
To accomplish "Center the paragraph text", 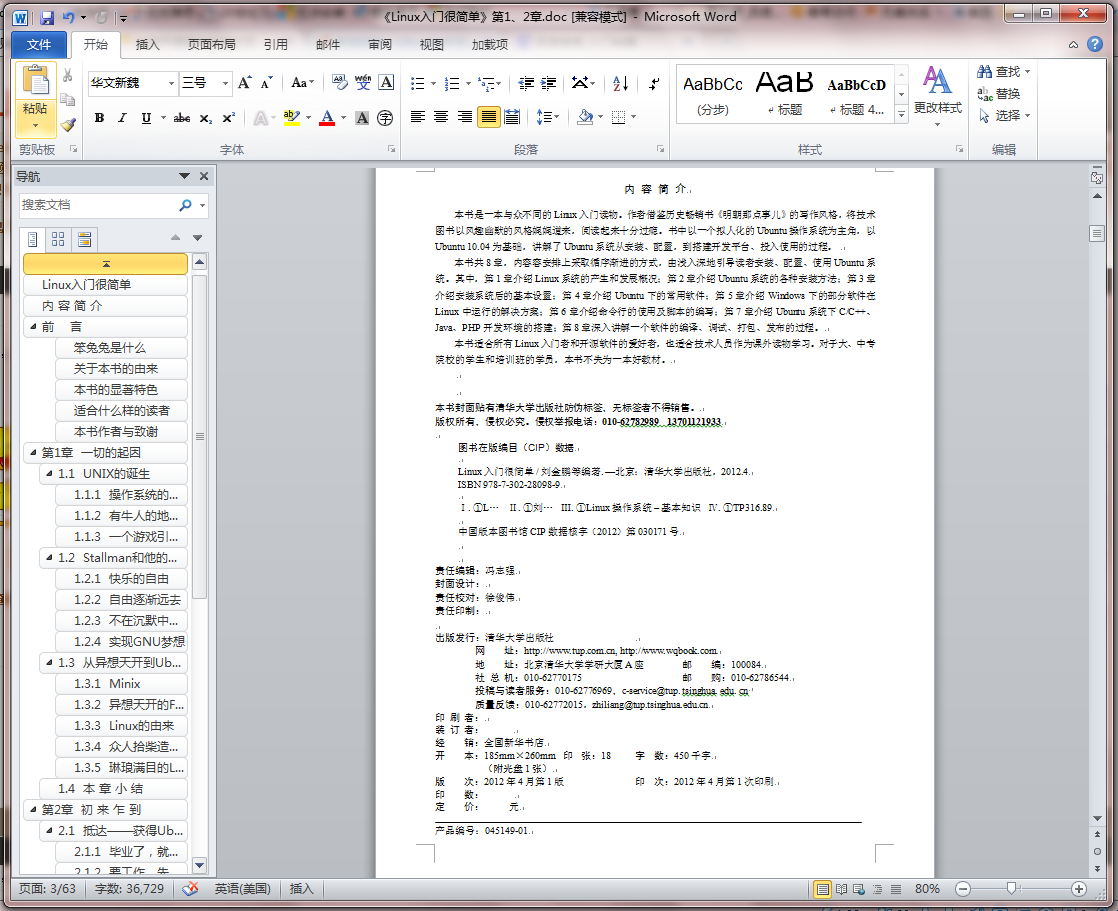I will (x=441, y=117).
